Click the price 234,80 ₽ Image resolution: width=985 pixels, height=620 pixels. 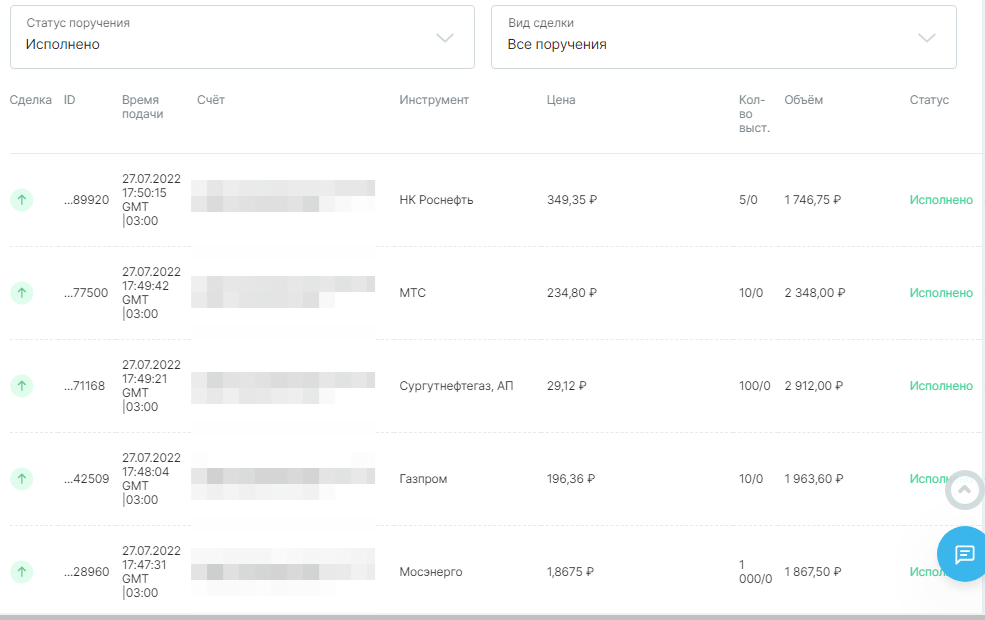572,293
